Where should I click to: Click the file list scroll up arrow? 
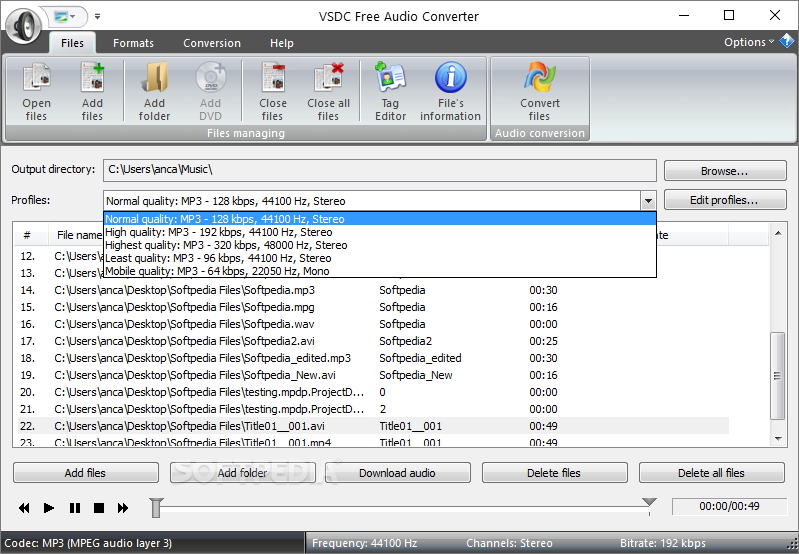778,233
